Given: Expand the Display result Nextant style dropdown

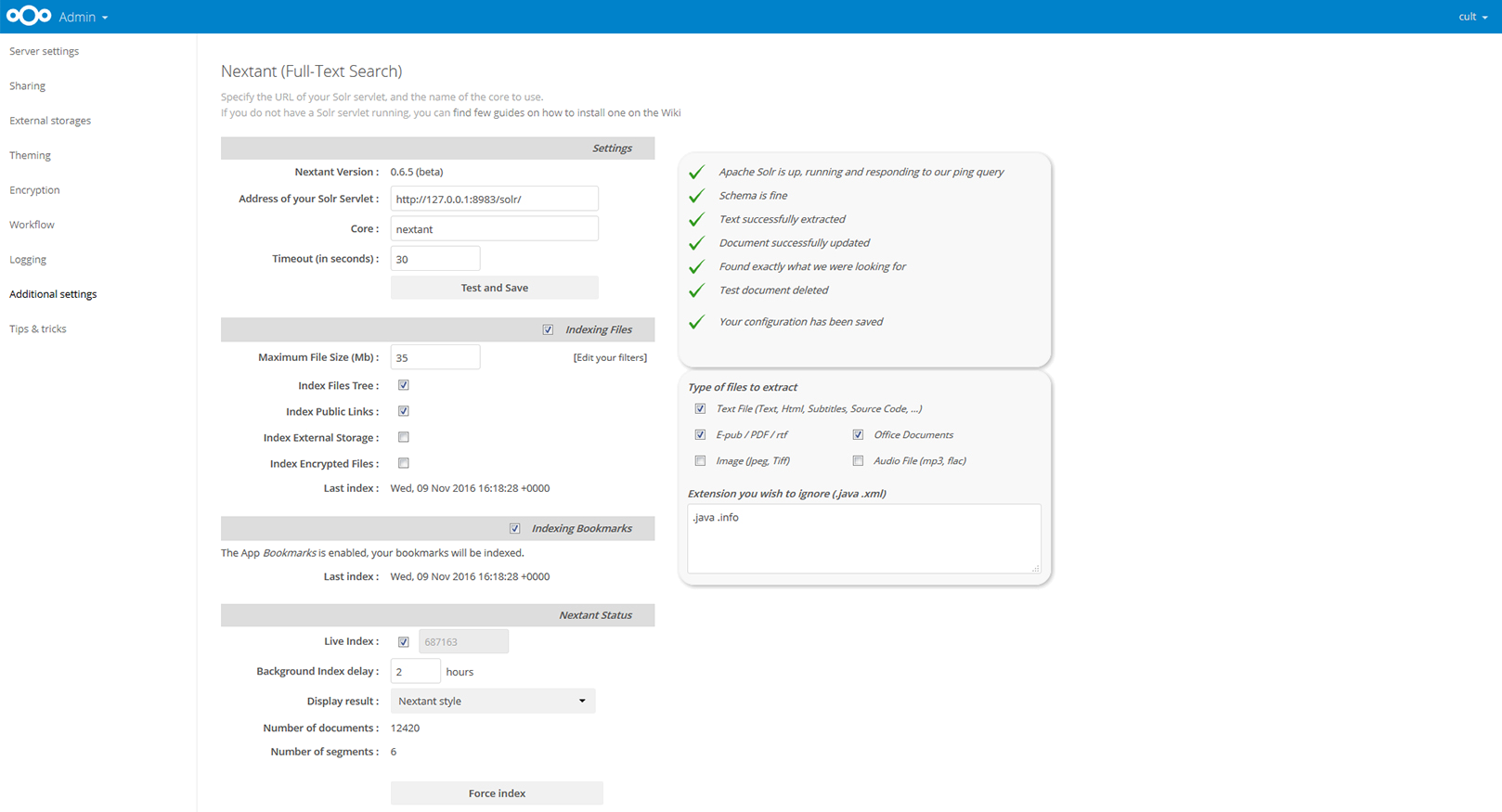Looking at the screenshot, I should (x=493, y=701).
